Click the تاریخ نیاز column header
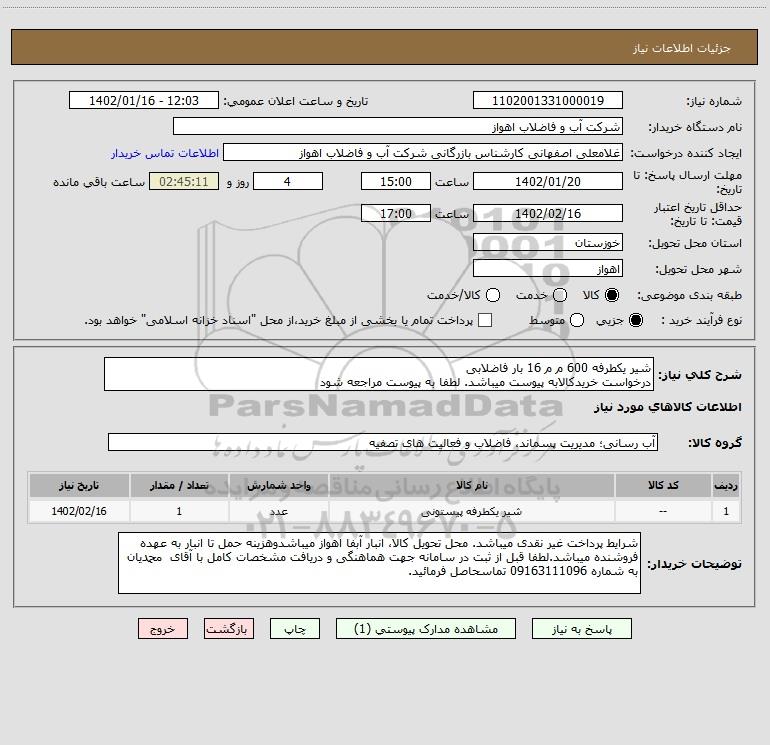This screenshot has width=770, height=745. click(79, 485)
